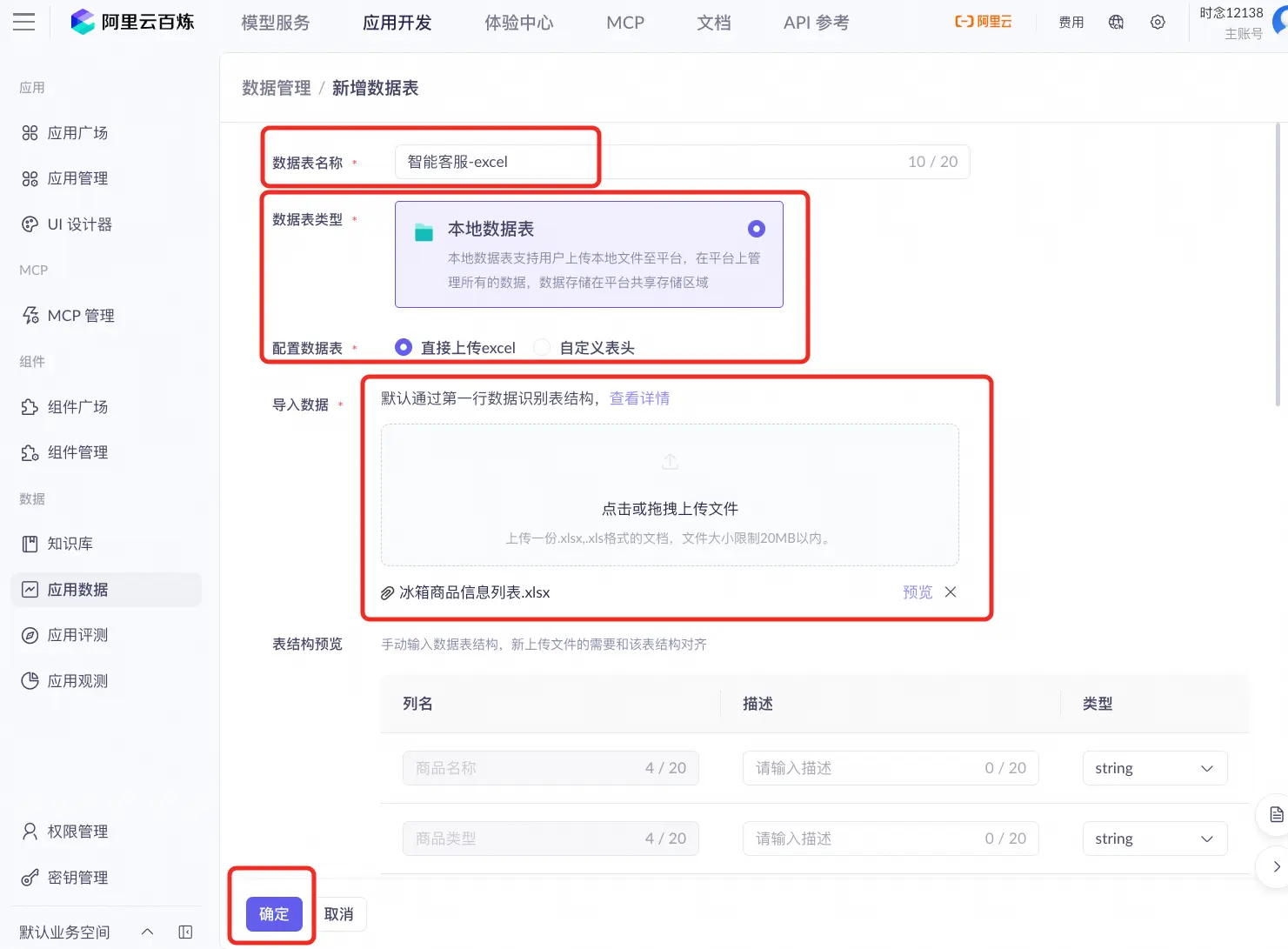Image resolution: width=1288 pixels, height=949 pixels.
Task: Open the 模型服务 top tab
Action: [x=276, y=23]
